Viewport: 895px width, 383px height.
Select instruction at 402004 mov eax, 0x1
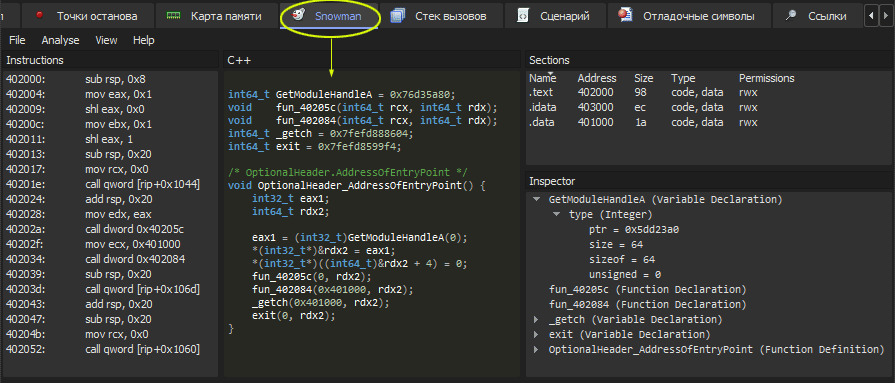pos(111,95)
